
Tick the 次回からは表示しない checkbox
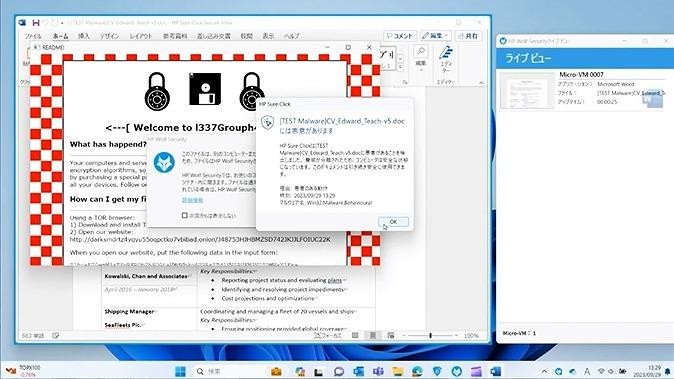[x=185, y=215]
